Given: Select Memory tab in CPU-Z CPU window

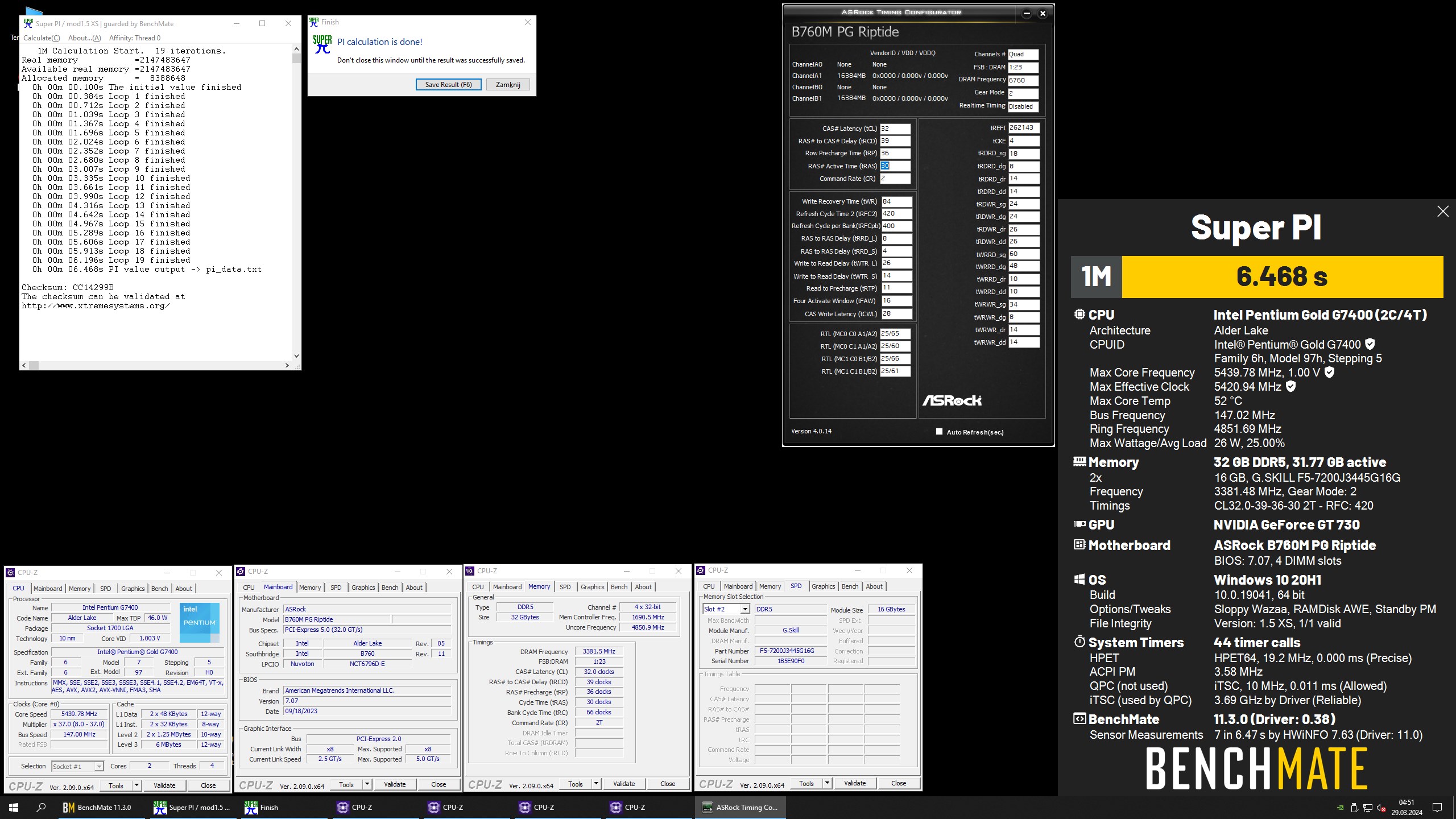Looking at the screenshot, I should coord(80,589).
